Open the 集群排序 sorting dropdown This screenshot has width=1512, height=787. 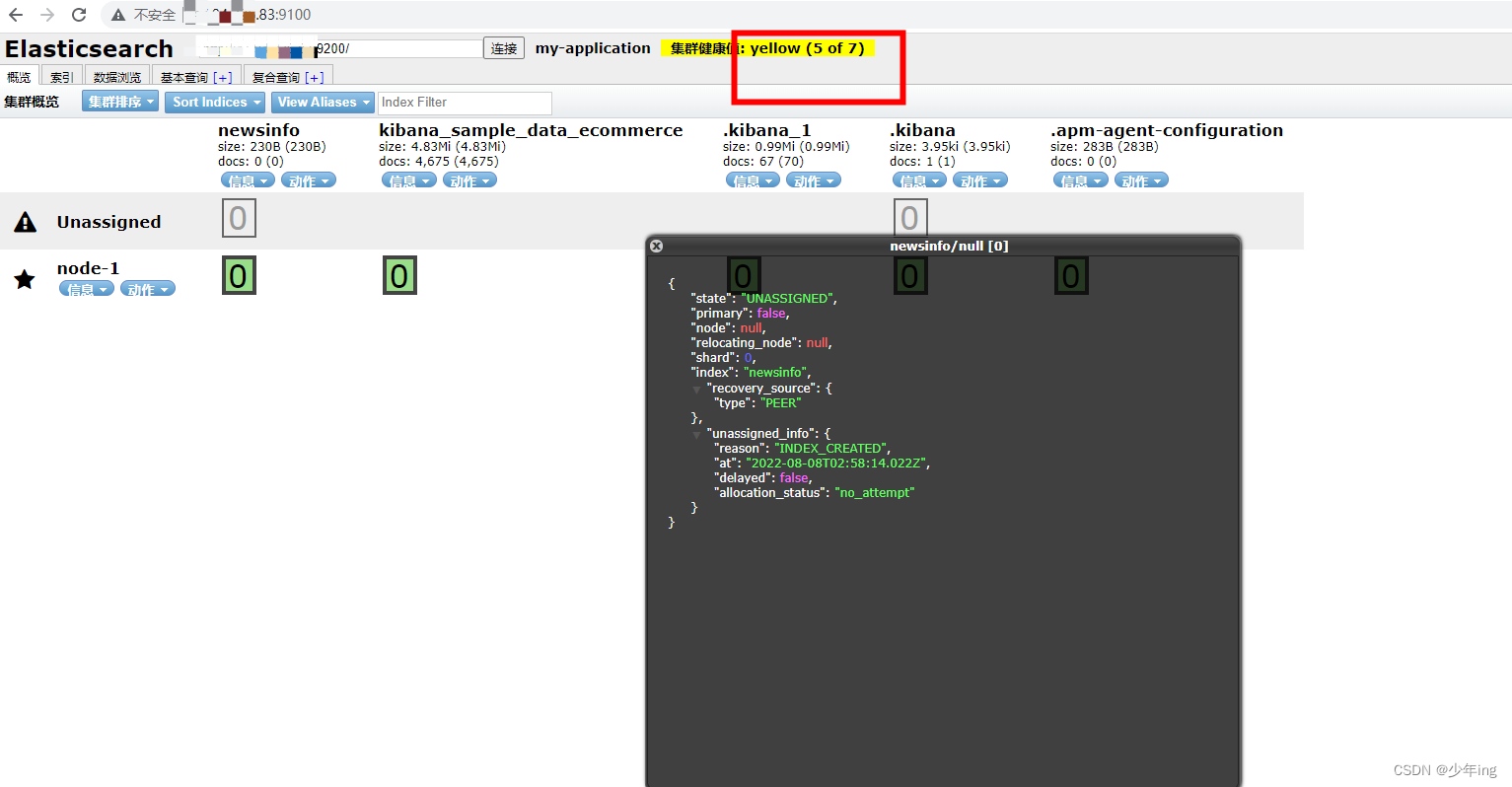(119, 102)
